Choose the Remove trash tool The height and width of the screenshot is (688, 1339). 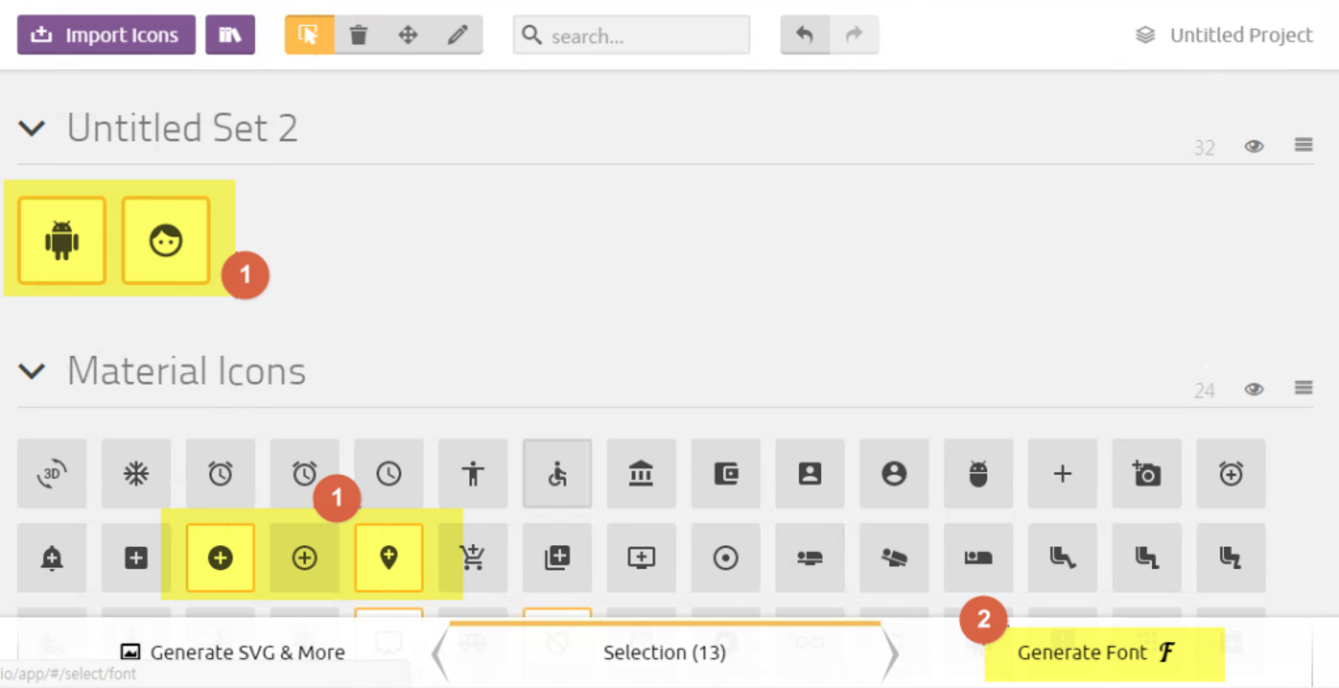click(x=358, y=35)
